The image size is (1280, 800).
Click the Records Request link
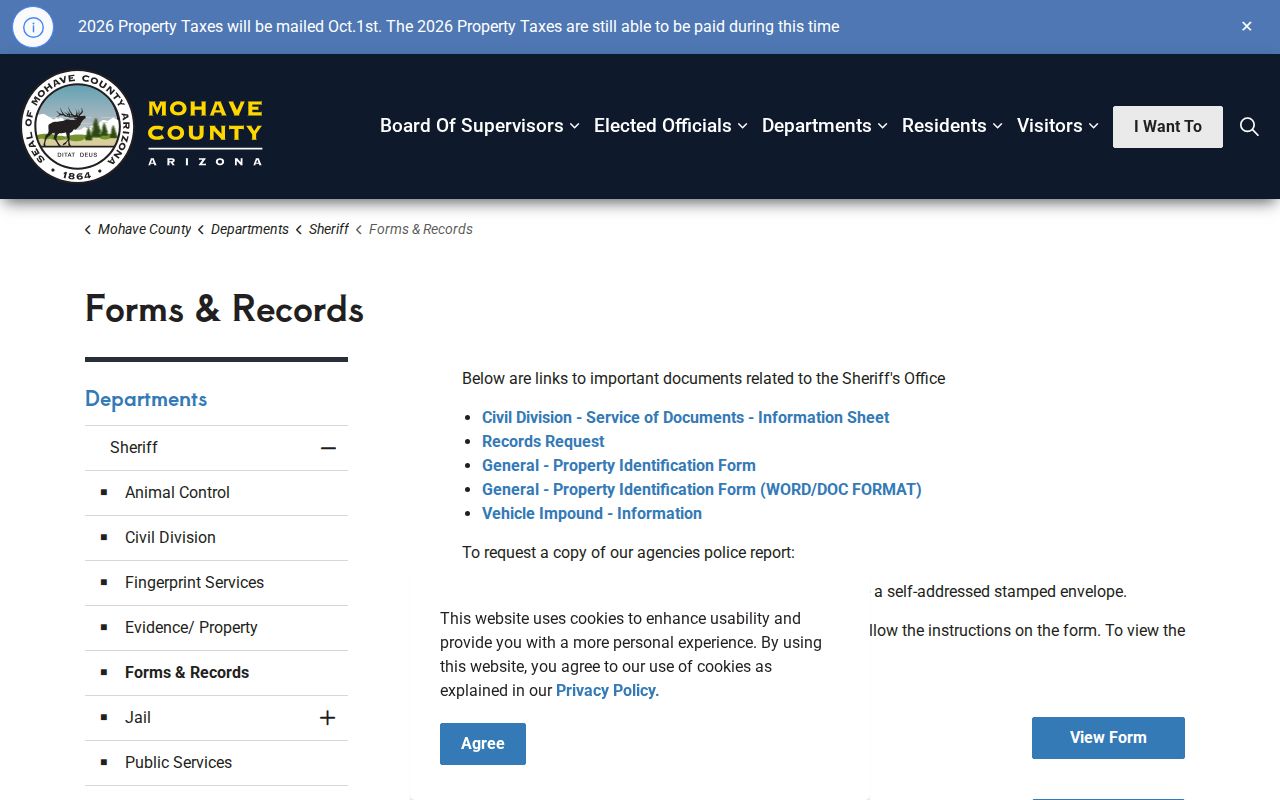point(543,441)
